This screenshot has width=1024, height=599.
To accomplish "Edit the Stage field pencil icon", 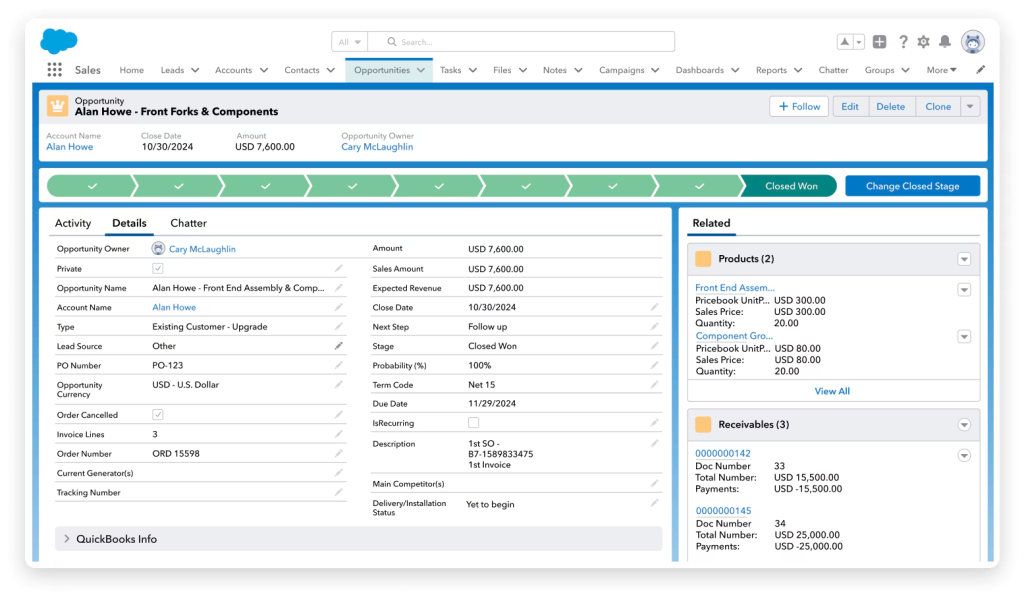I will click(x=654, y=346).
